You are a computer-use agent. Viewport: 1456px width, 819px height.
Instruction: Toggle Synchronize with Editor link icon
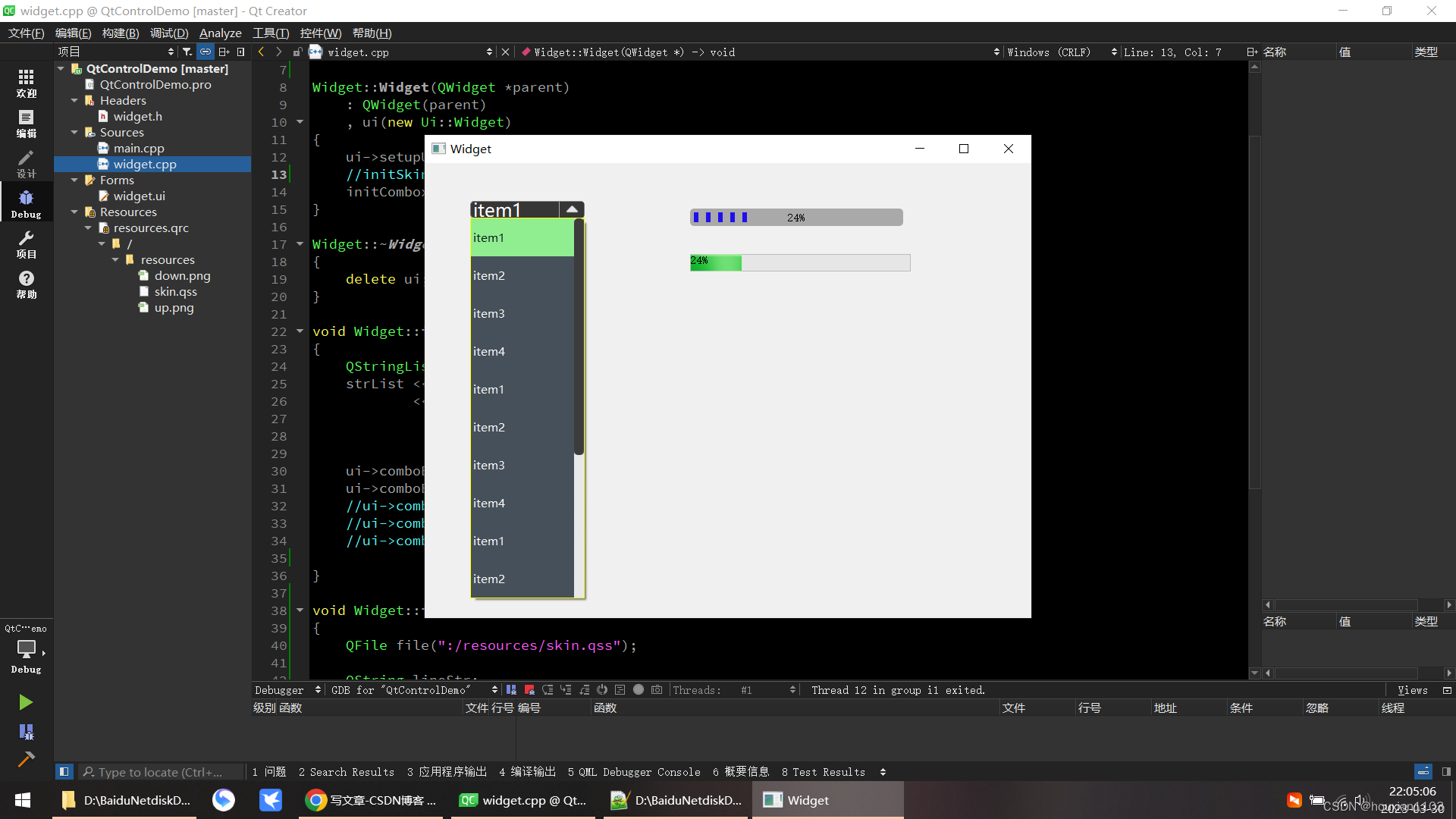(206, 52)
